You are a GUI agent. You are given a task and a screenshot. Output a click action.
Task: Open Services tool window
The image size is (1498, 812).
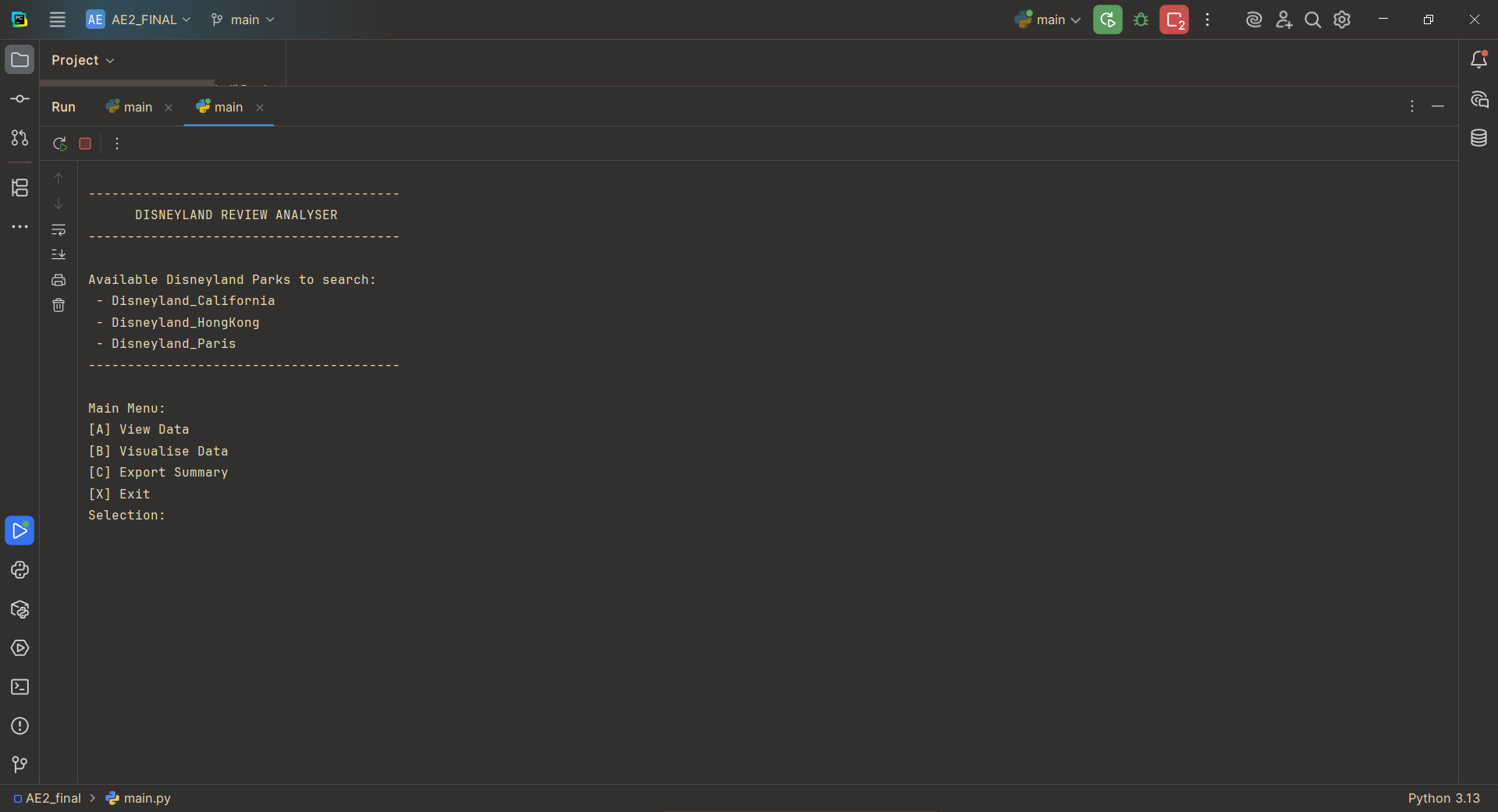(x=20, y=648)
